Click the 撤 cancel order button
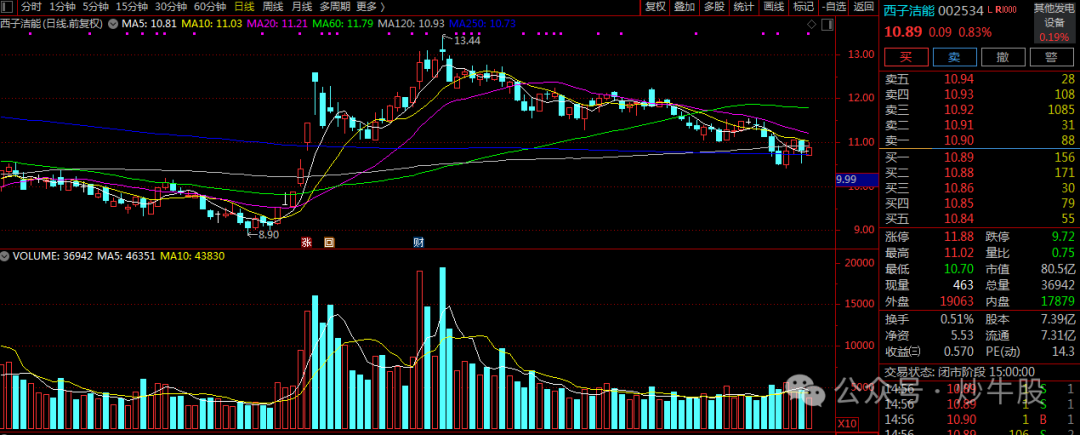 tap(1002, 56)
